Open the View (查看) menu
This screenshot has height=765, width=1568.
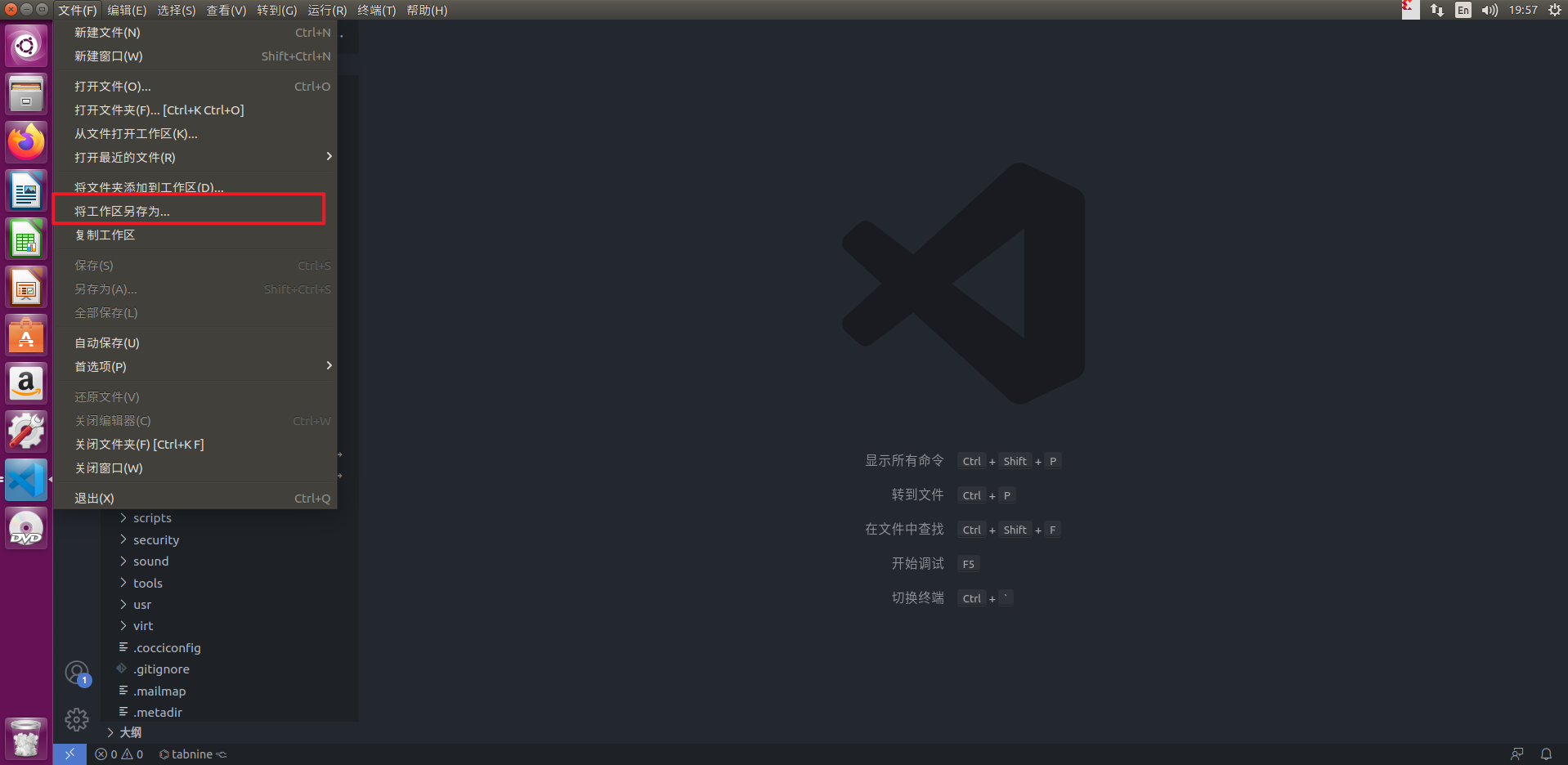click(226, 10)
